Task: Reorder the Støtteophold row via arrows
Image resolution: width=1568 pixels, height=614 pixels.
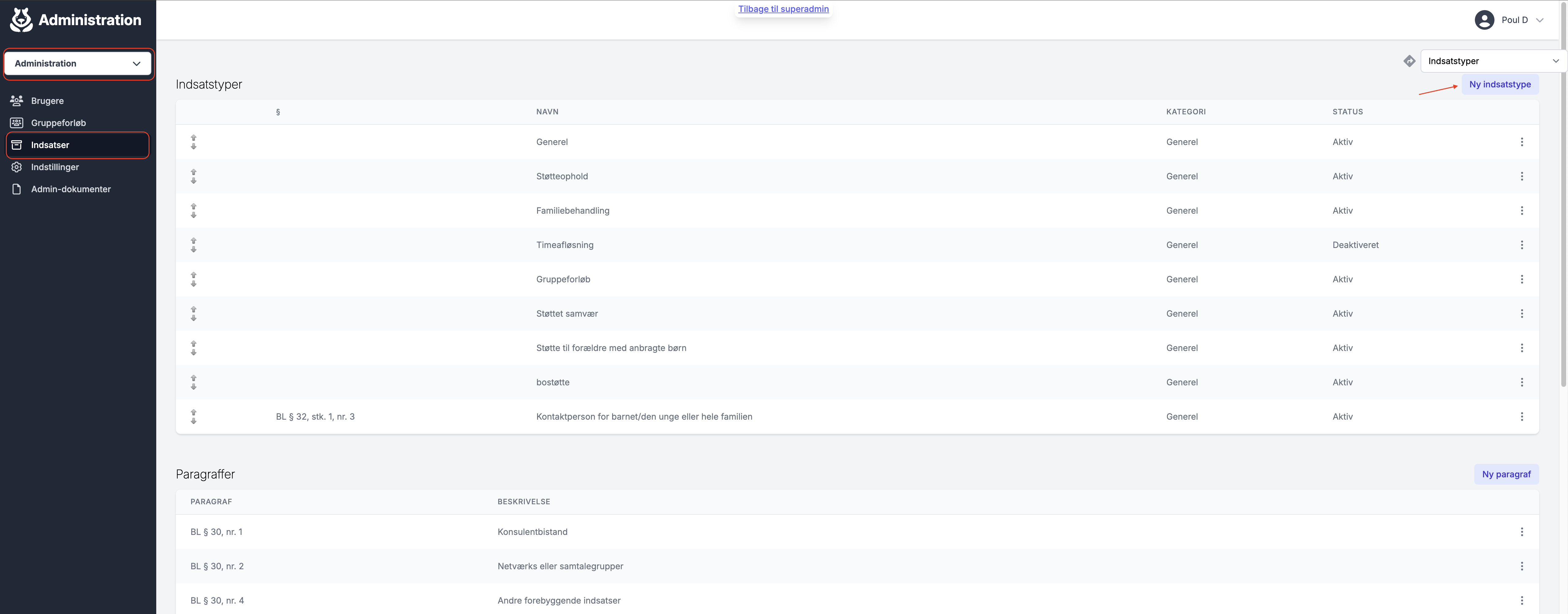Action: [x=194, y=176]
